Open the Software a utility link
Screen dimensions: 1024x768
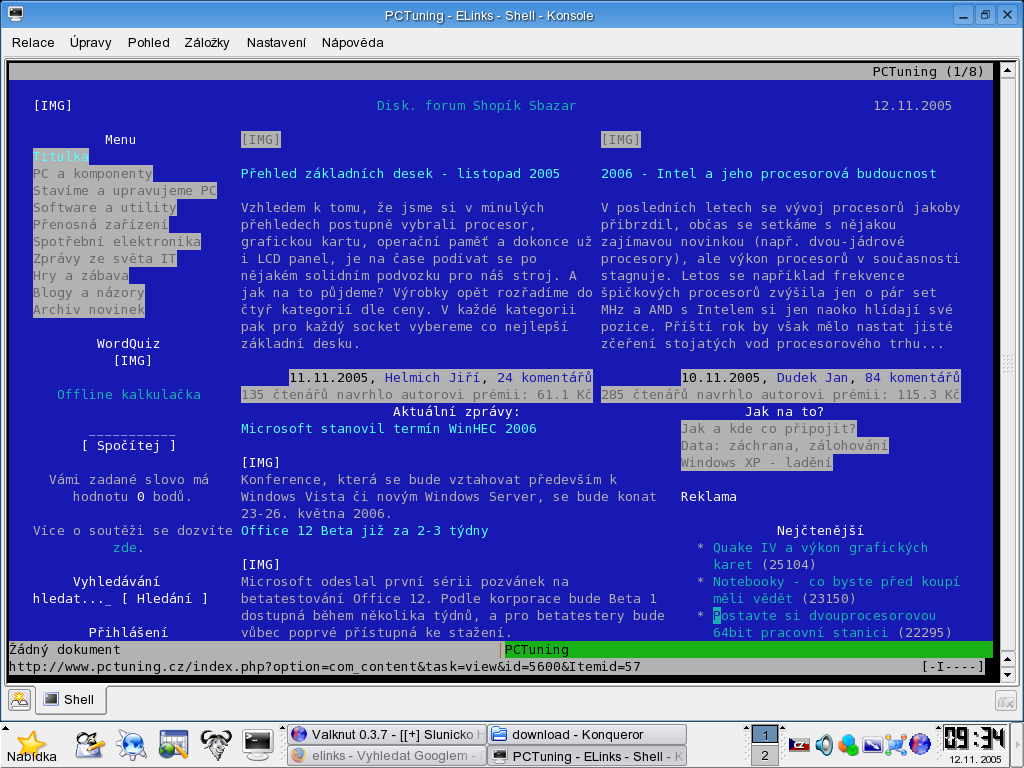pos(104,208)
